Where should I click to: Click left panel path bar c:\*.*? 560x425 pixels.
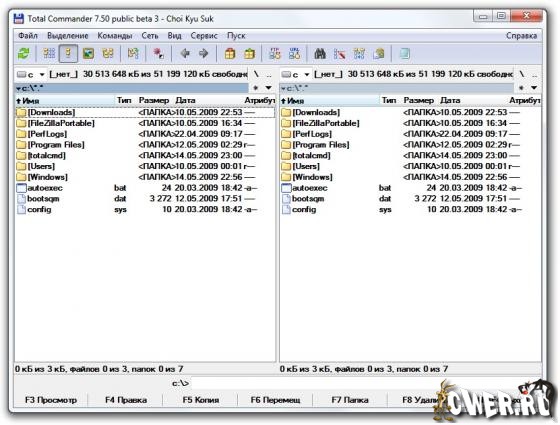(132, 88)
